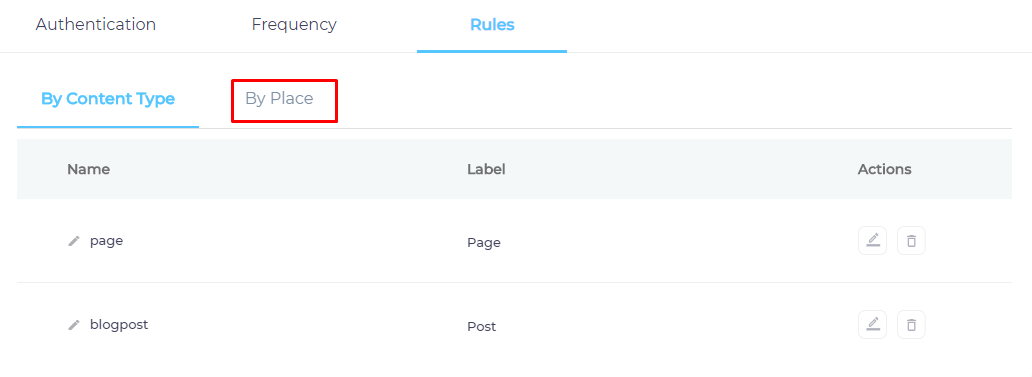Viewport: 1032px width, 377px height.
Task: Click the Page label cell
Action: click(484, 243)
